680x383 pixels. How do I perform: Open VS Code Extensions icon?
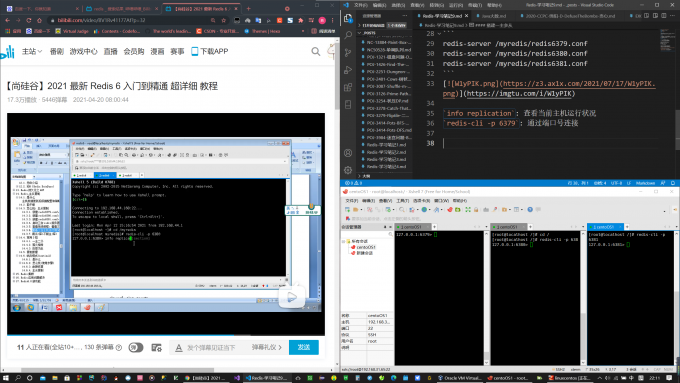pyautogui.click(x=348, y=87)
